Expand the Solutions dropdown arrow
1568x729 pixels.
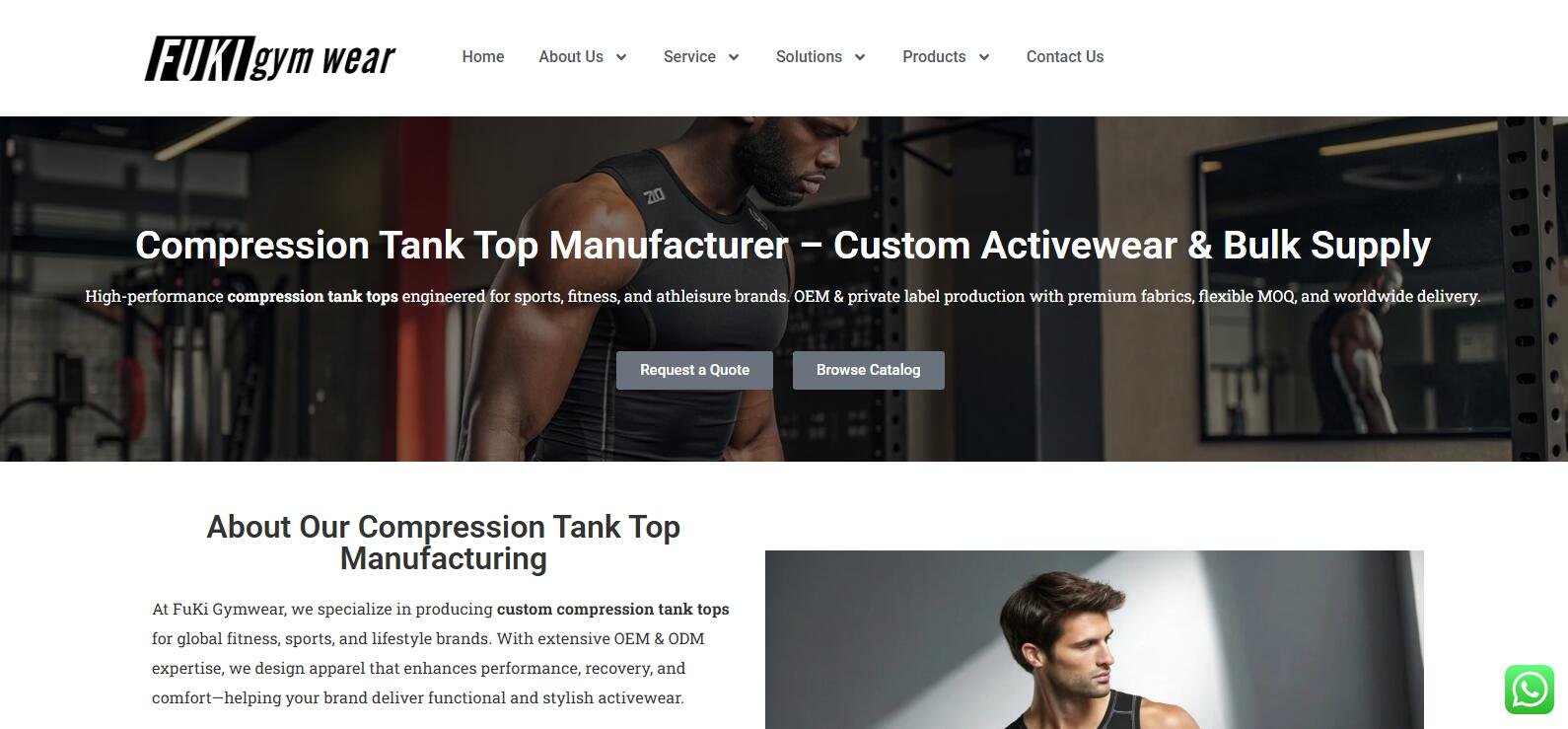point(860,57)
